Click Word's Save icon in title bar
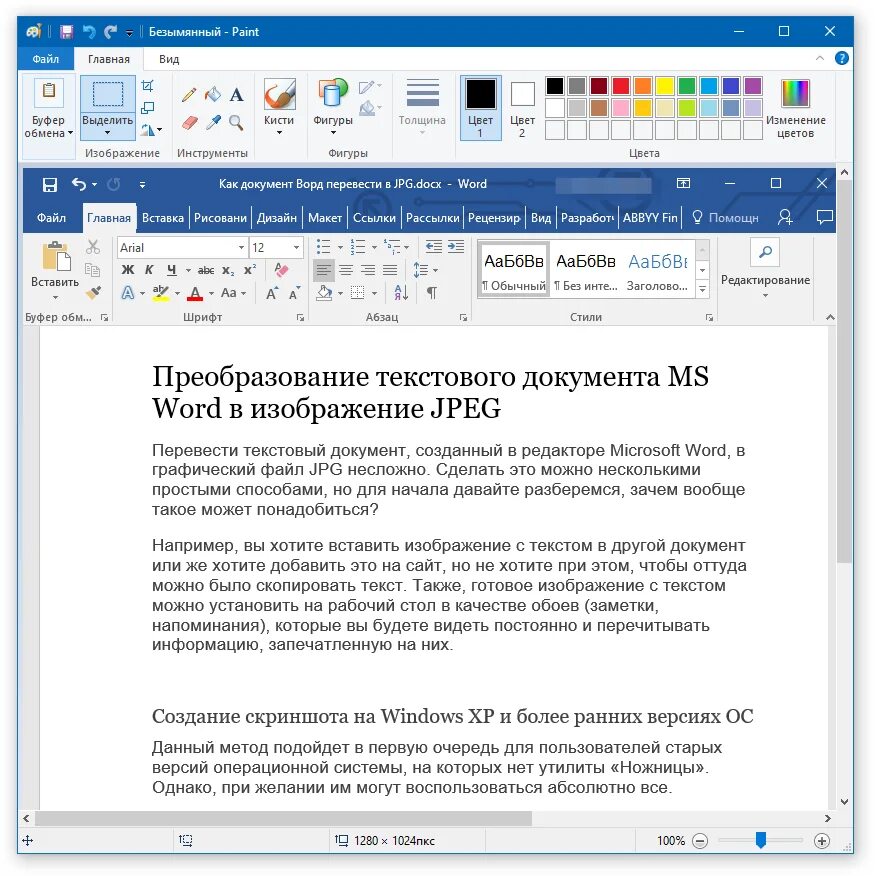This screenshot has width=875, height=876. tap(50, 184)
